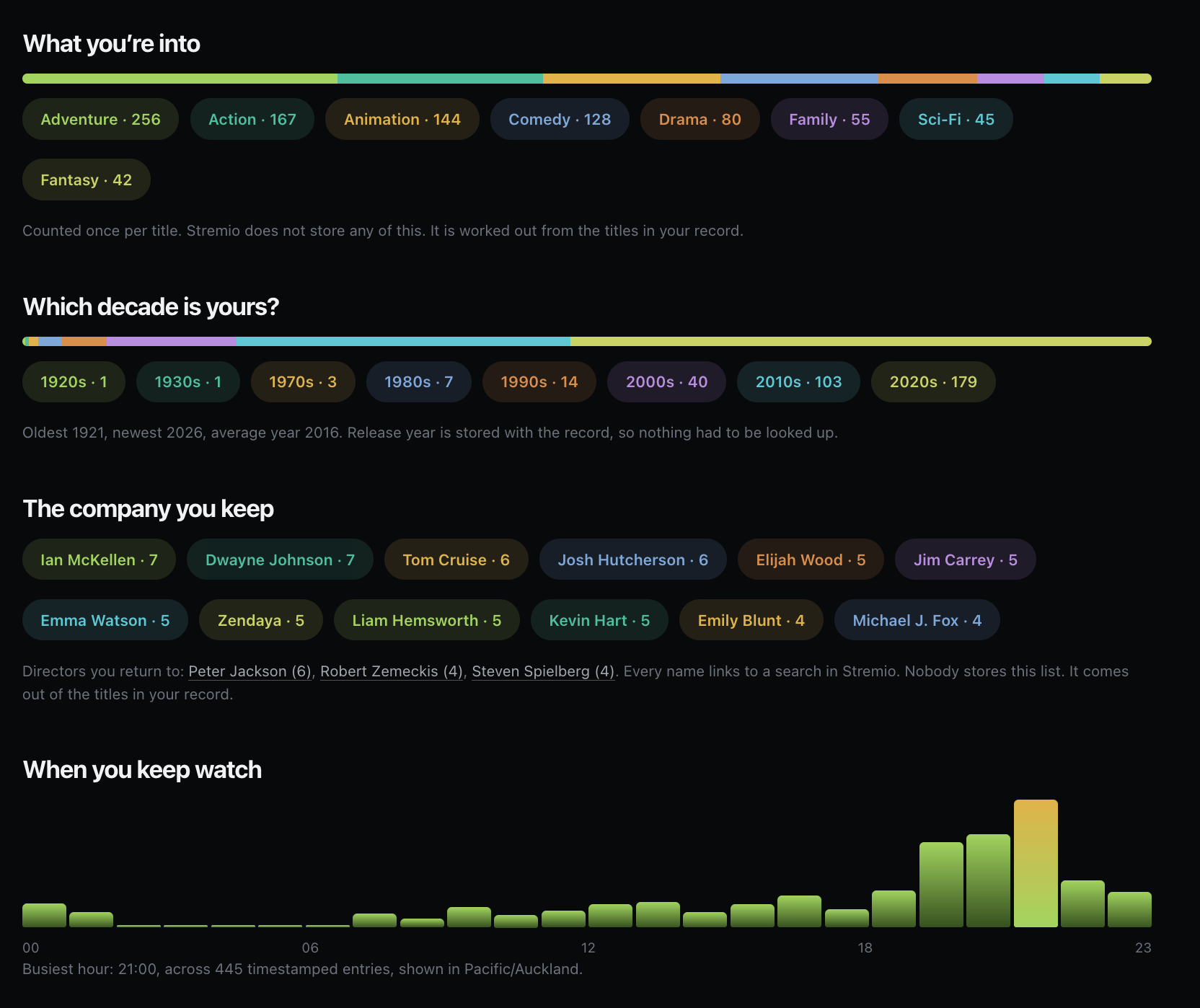The width and height of the screenshot is (1200, 1008).
Task: Click the highlighted yellow 21:00 bar
Action: 1036,863
